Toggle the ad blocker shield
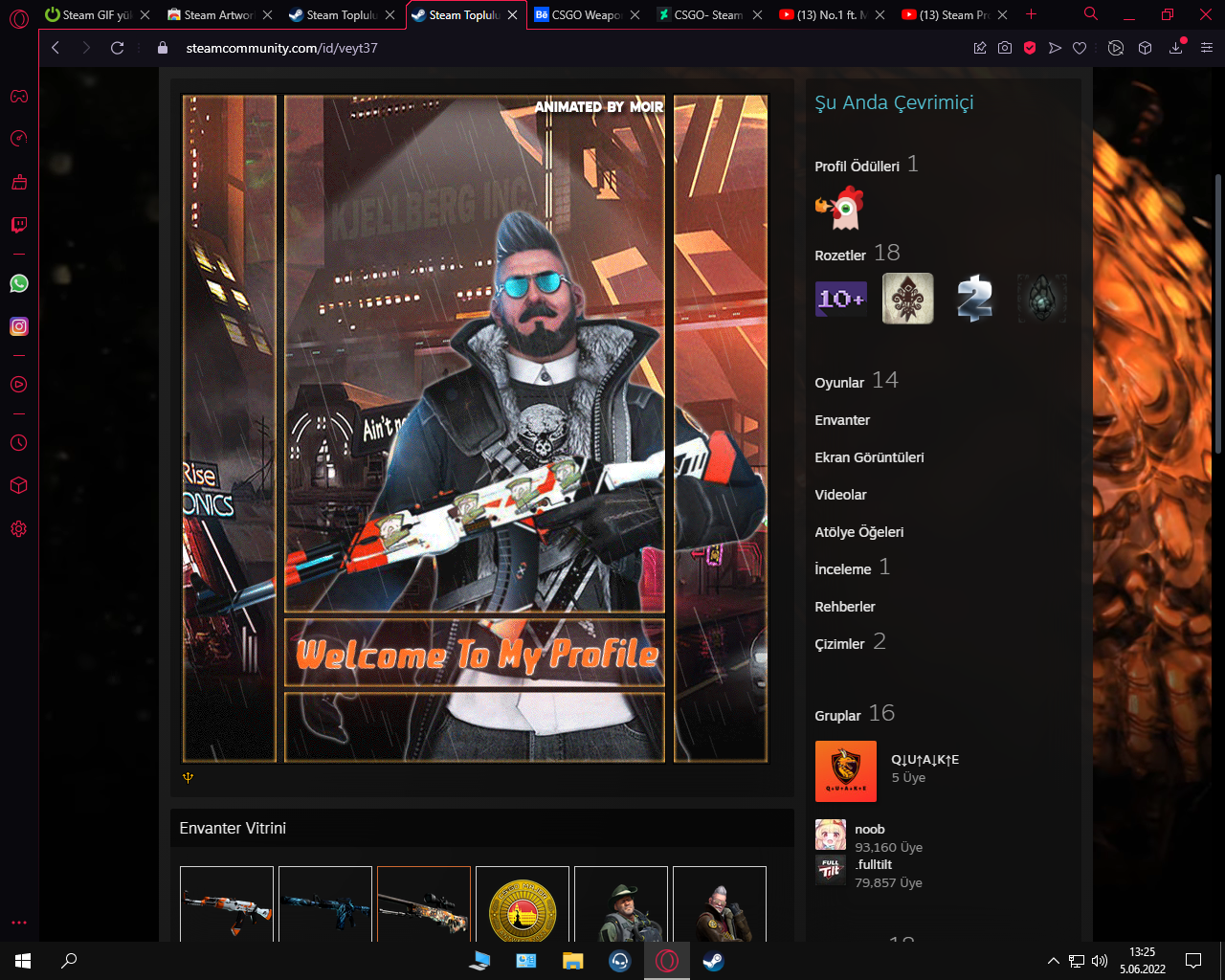 pyautogui.click(x=1030, y=48)
